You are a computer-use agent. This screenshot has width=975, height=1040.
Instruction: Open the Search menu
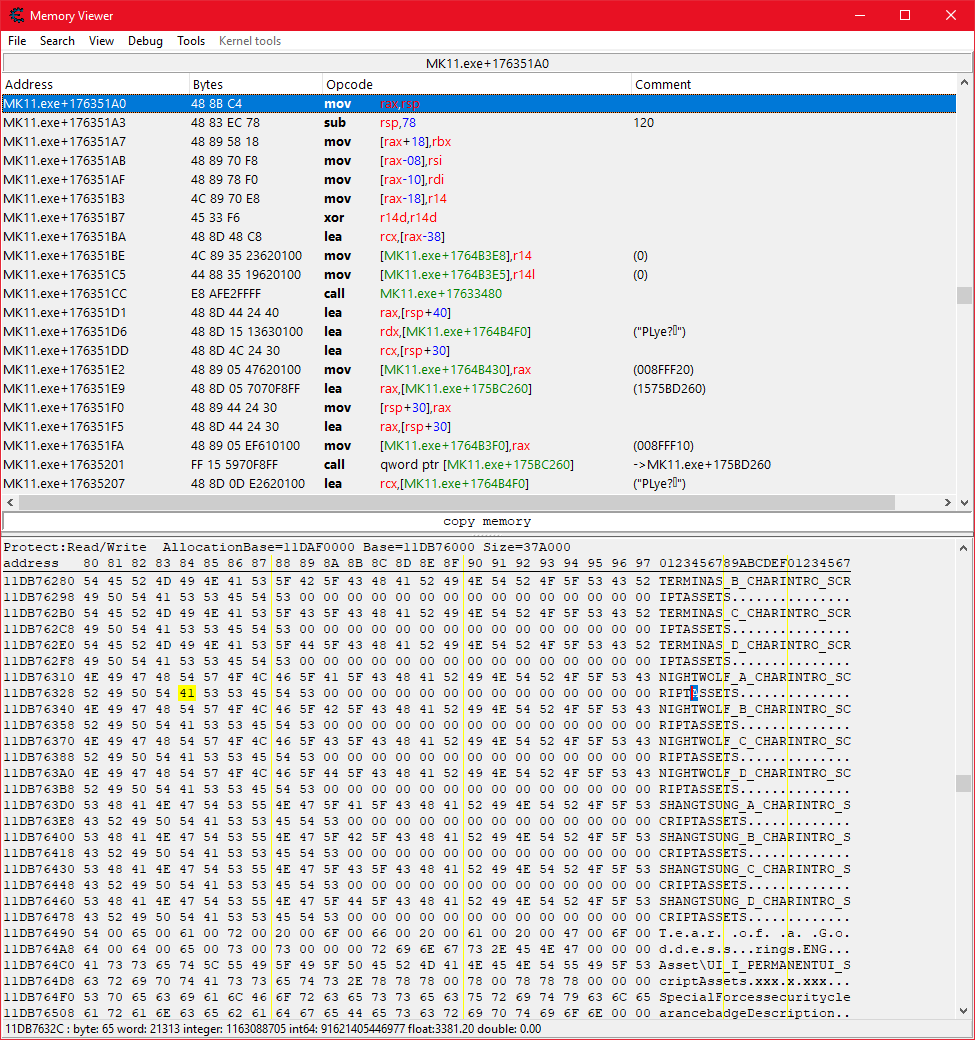click(57, 41)
